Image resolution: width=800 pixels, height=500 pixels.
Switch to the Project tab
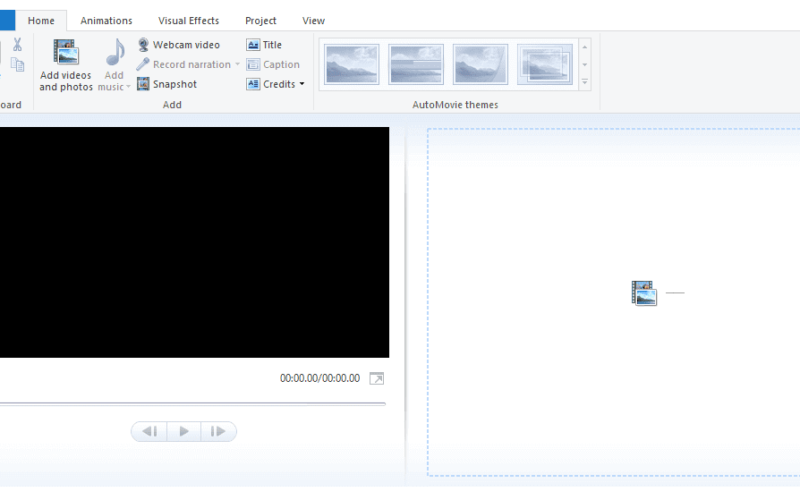[261, 20]
